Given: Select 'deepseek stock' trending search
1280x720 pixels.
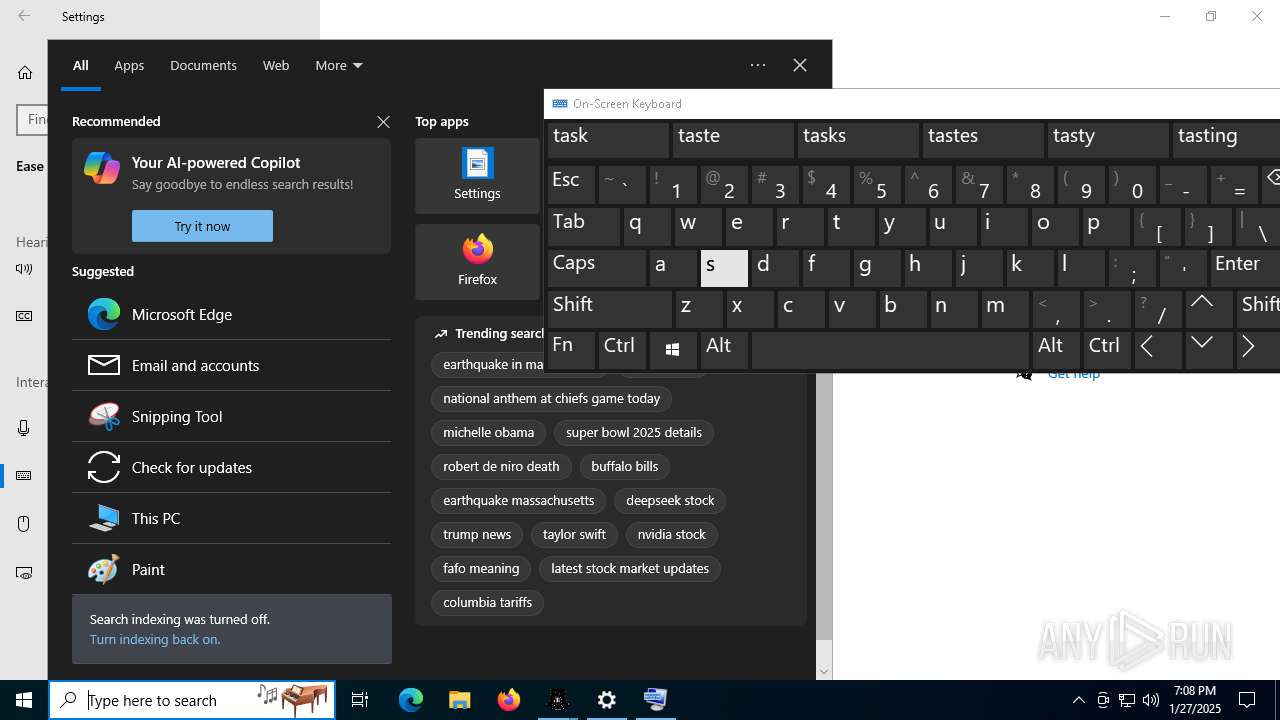Looking at the screenshot, I should pos(670,500).
